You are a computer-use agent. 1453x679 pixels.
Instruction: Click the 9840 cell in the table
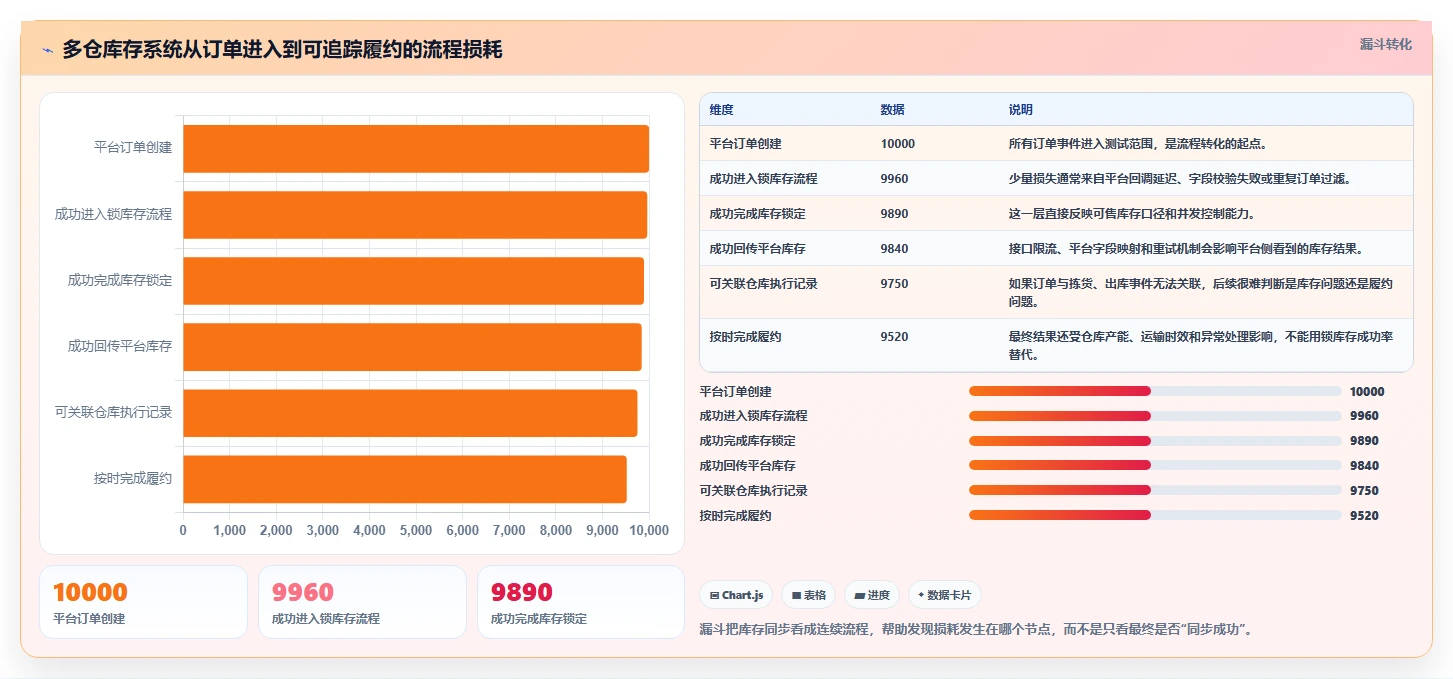point(894,249)
